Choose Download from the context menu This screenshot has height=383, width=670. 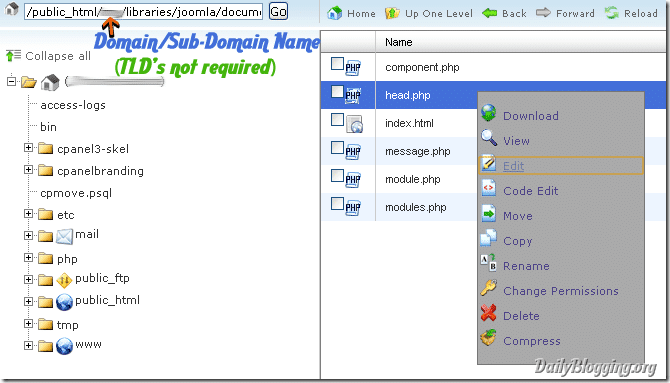pyautogui.click(x=531, y=116)
